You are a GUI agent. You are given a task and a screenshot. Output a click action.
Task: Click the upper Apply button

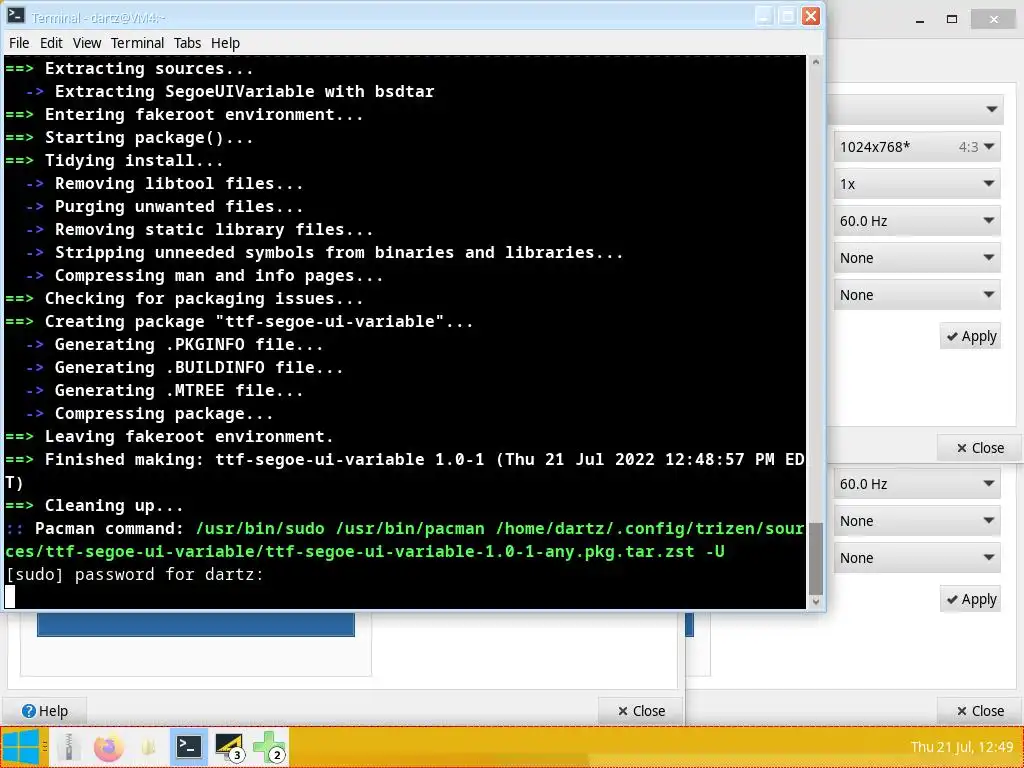pos(970,336)
